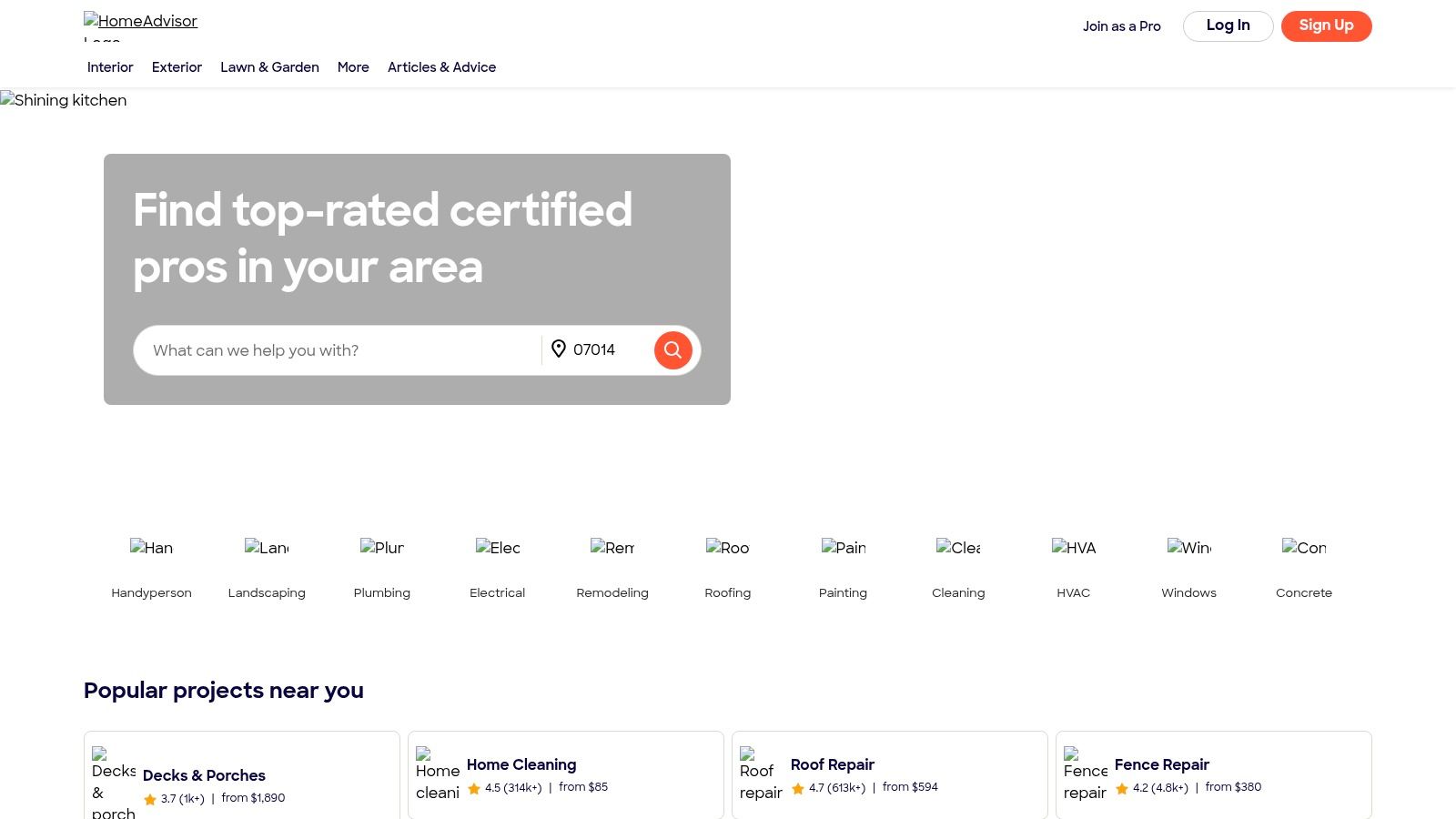1456x819 pixels.
Task: Select the Plumbing category icon
Action: (x=381, y=548)
